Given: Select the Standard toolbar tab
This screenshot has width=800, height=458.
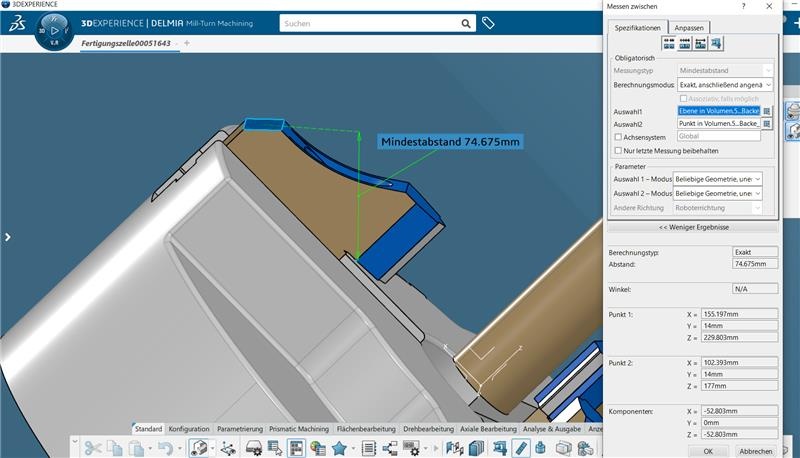Looking at the screenshot, I should [148, 429].
